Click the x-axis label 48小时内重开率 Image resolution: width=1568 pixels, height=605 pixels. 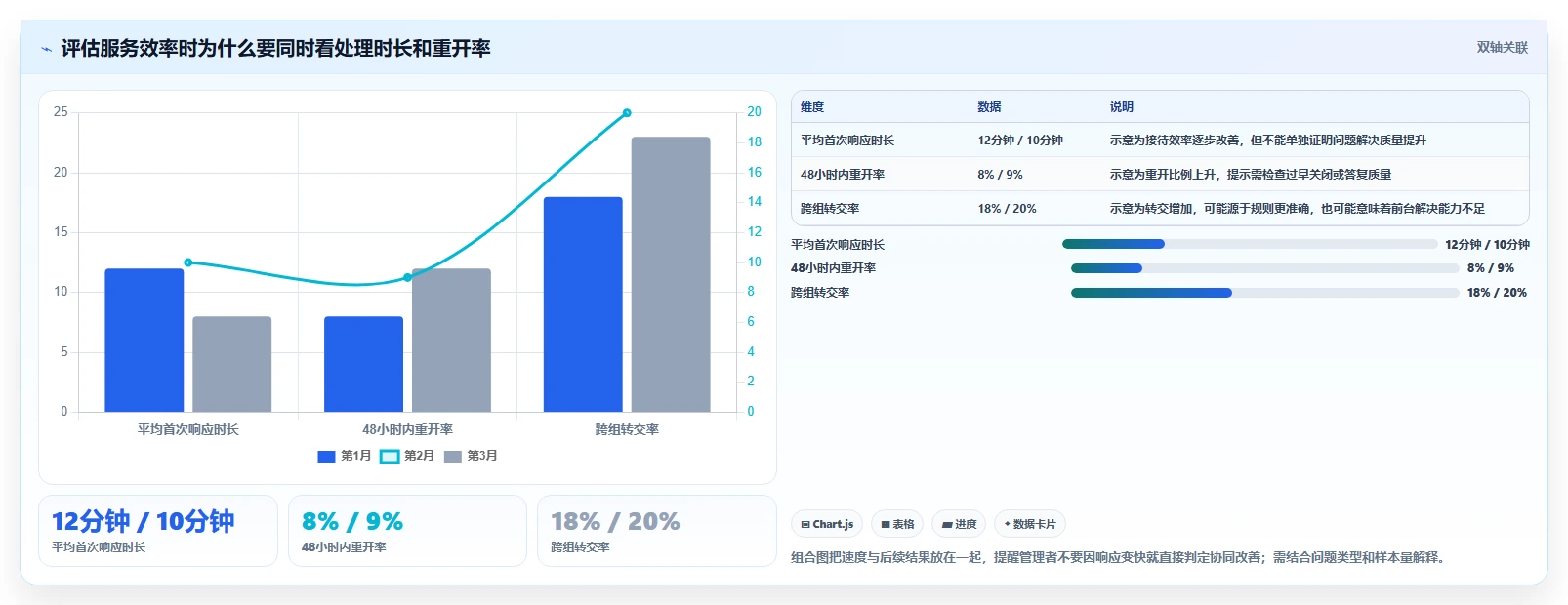pos(407,429)
